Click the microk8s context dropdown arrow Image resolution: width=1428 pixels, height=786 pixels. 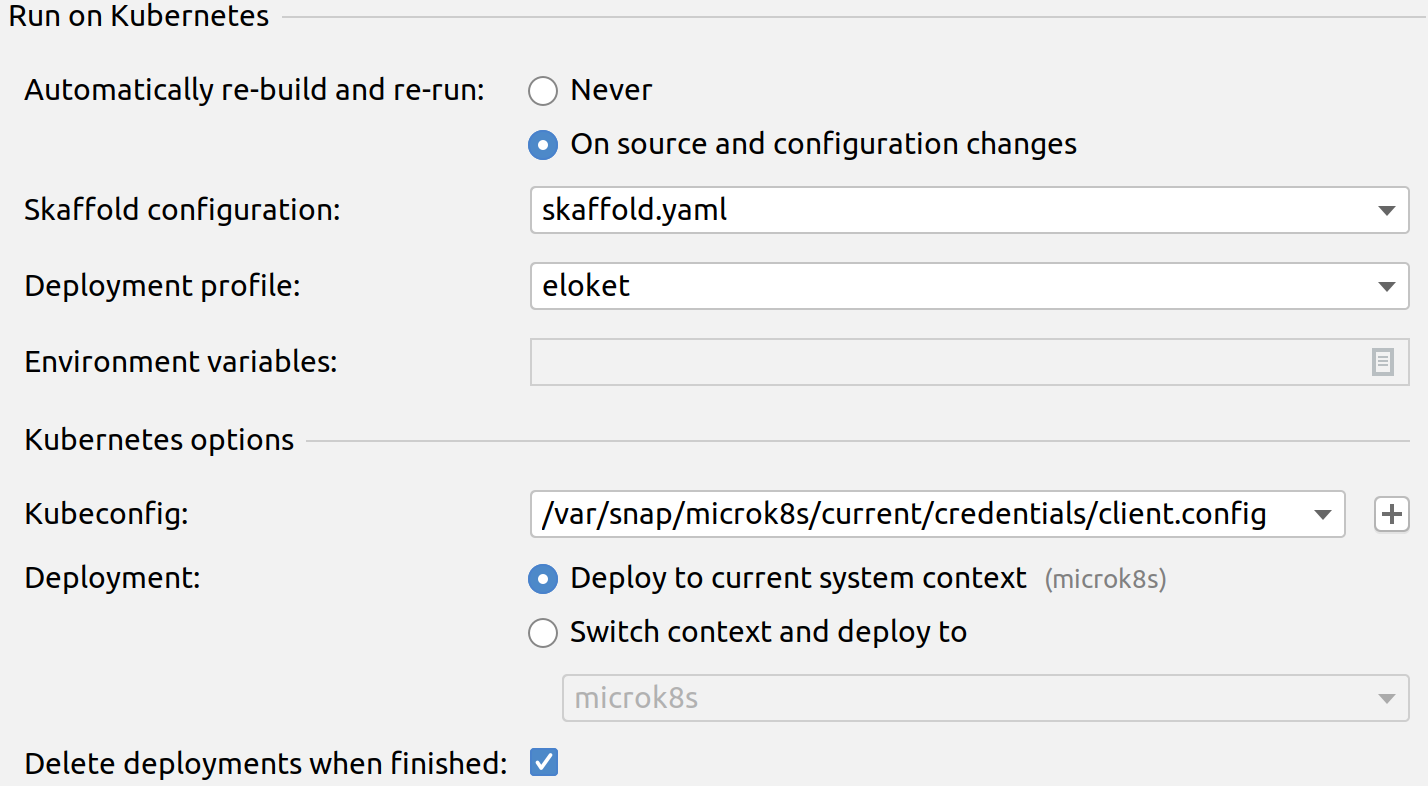[x=1388, y=698]
